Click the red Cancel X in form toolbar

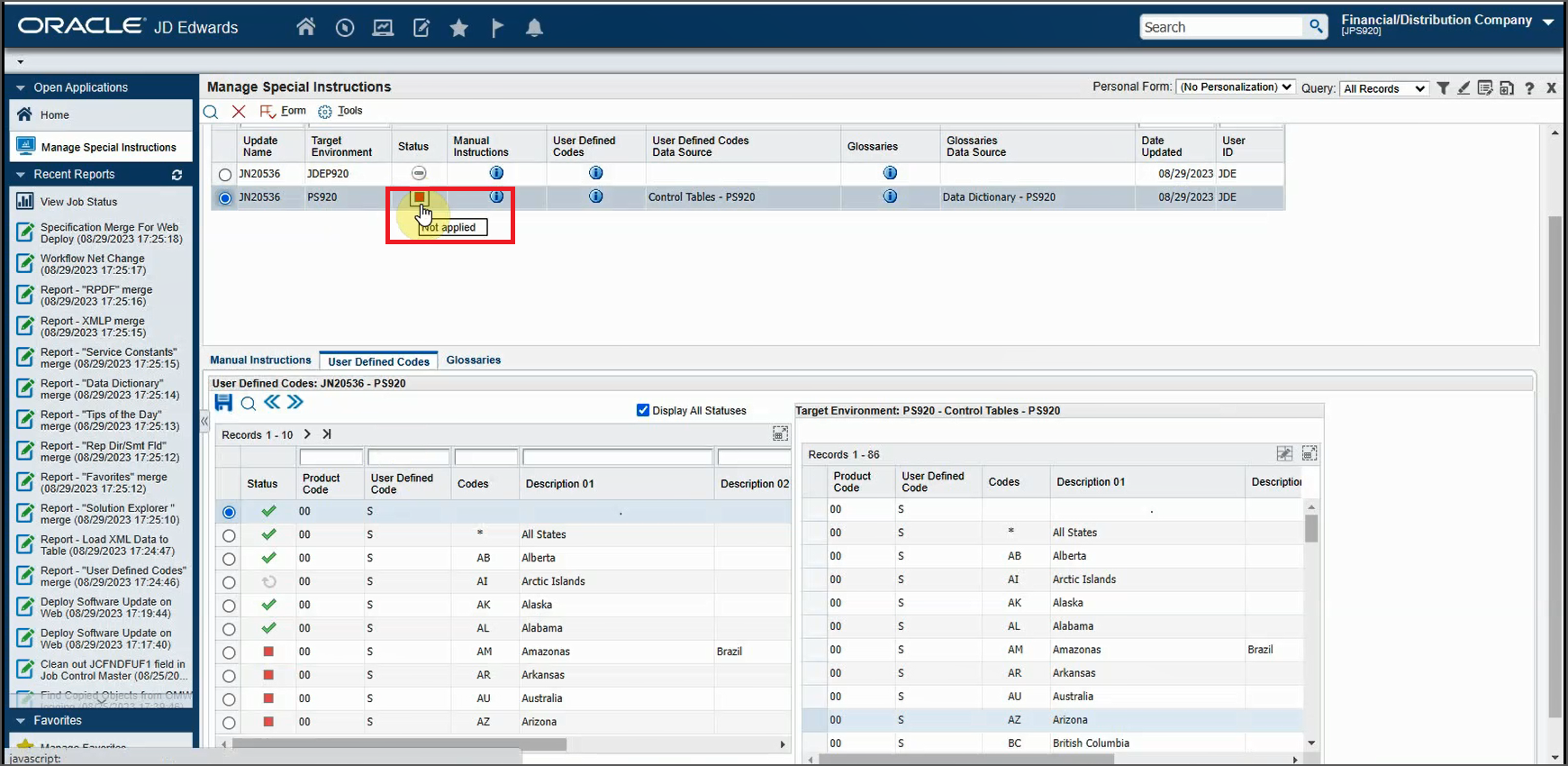point(239,112)
